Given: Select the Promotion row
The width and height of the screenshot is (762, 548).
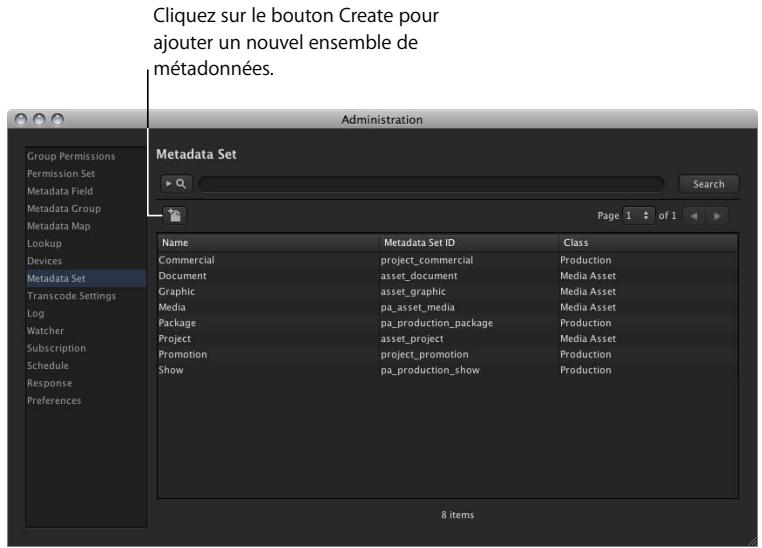Looking at the screenshot, I should (x=448, y=354).
